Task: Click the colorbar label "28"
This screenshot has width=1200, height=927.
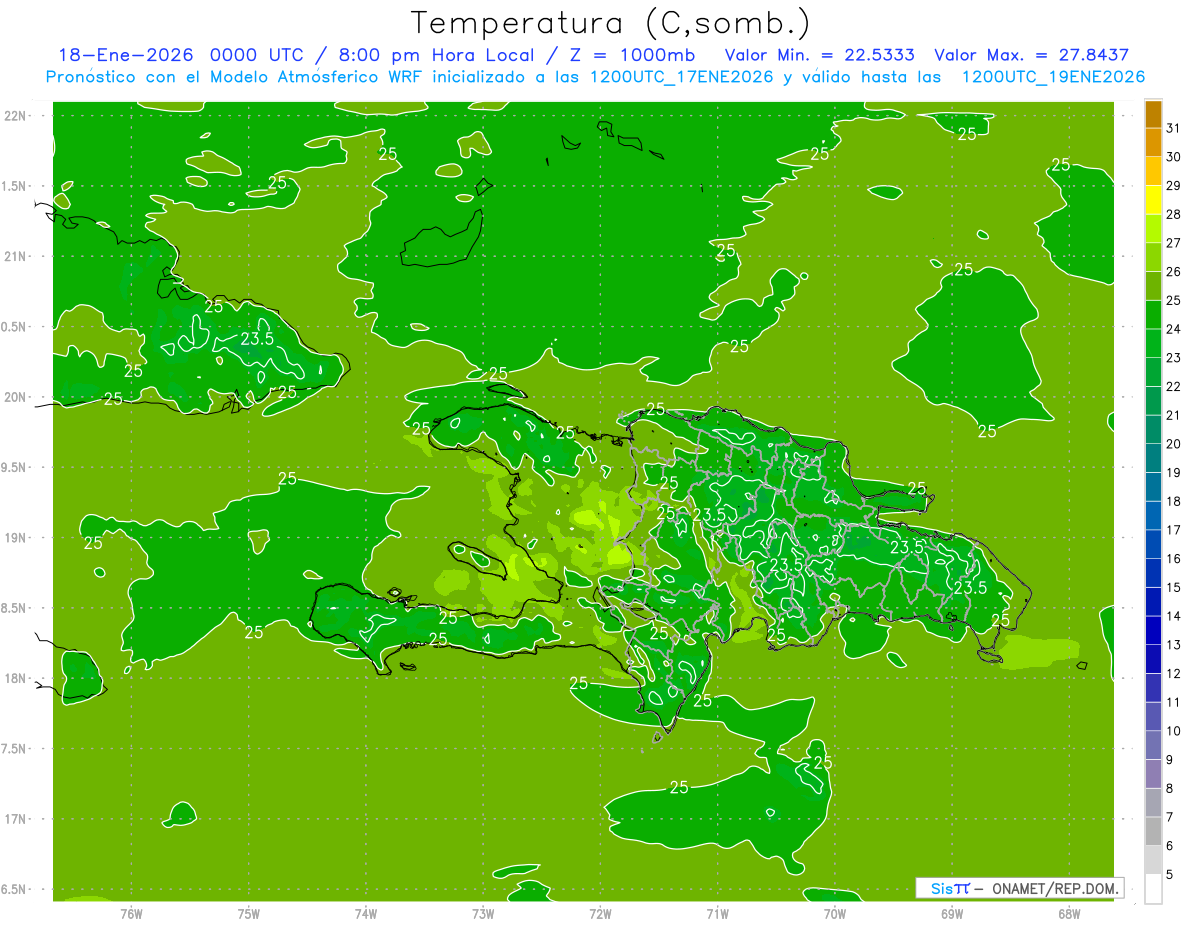Action: tap(1174, 214)
